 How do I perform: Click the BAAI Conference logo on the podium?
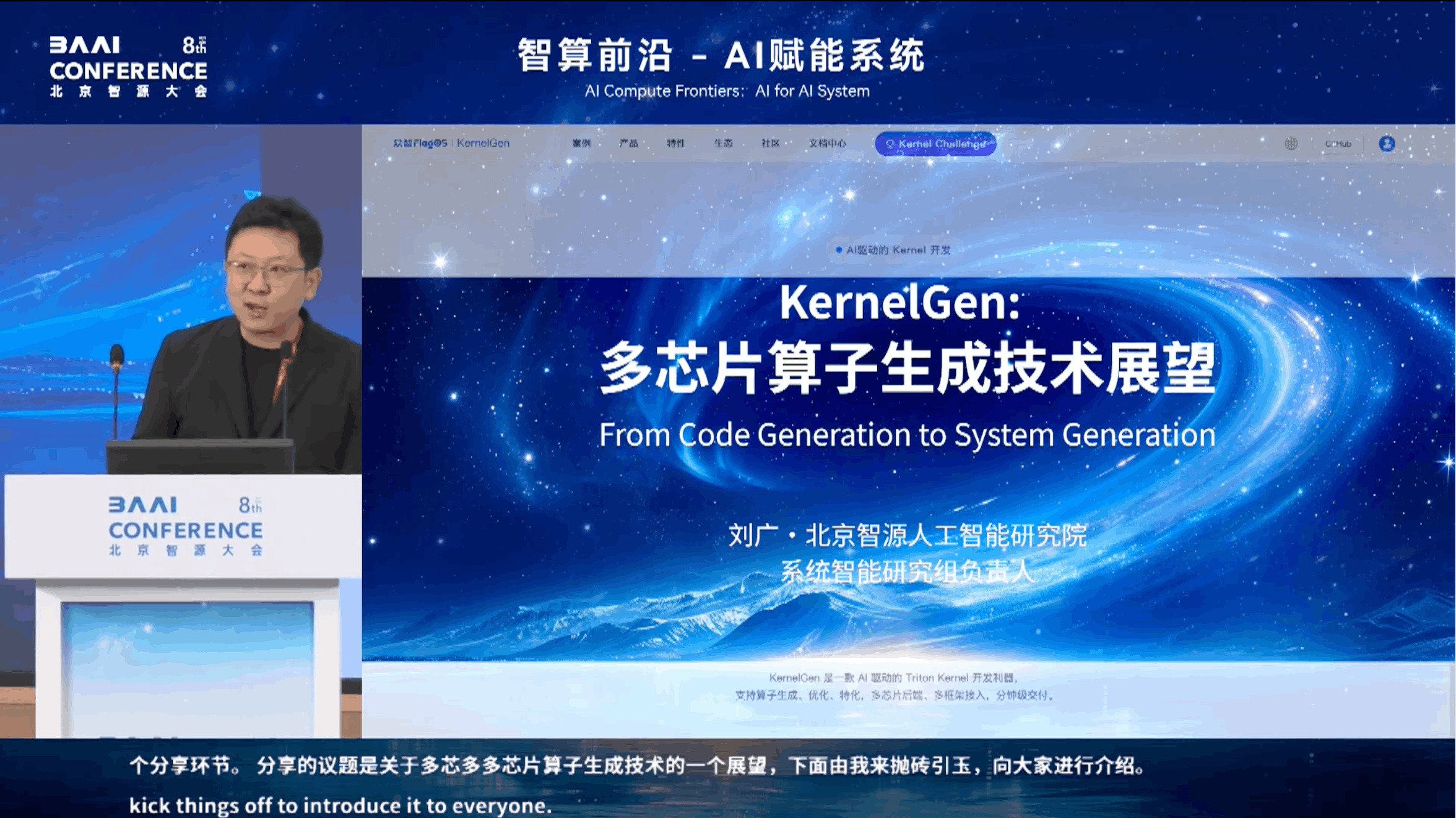185,526
